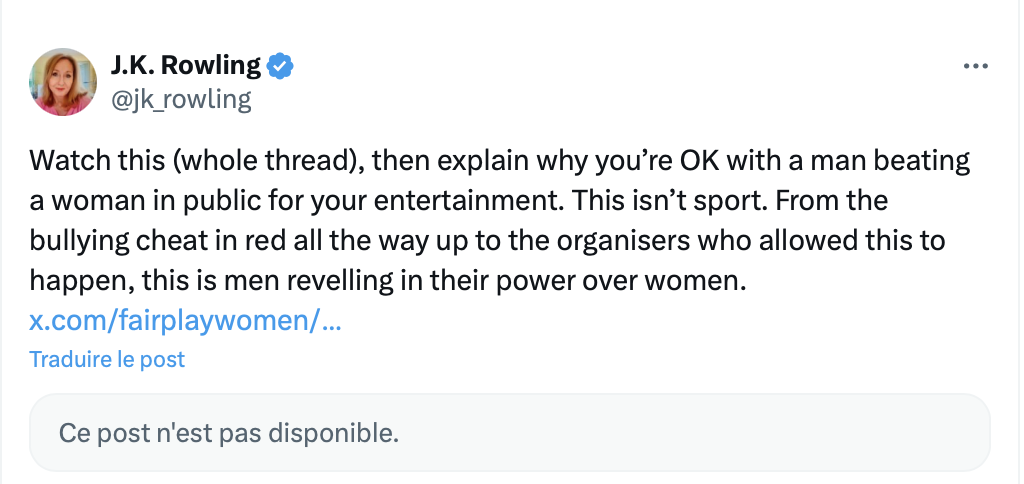
Task: Click the 'Ce post n'est pas disponible.' box
Action: (x=509, y=432)
